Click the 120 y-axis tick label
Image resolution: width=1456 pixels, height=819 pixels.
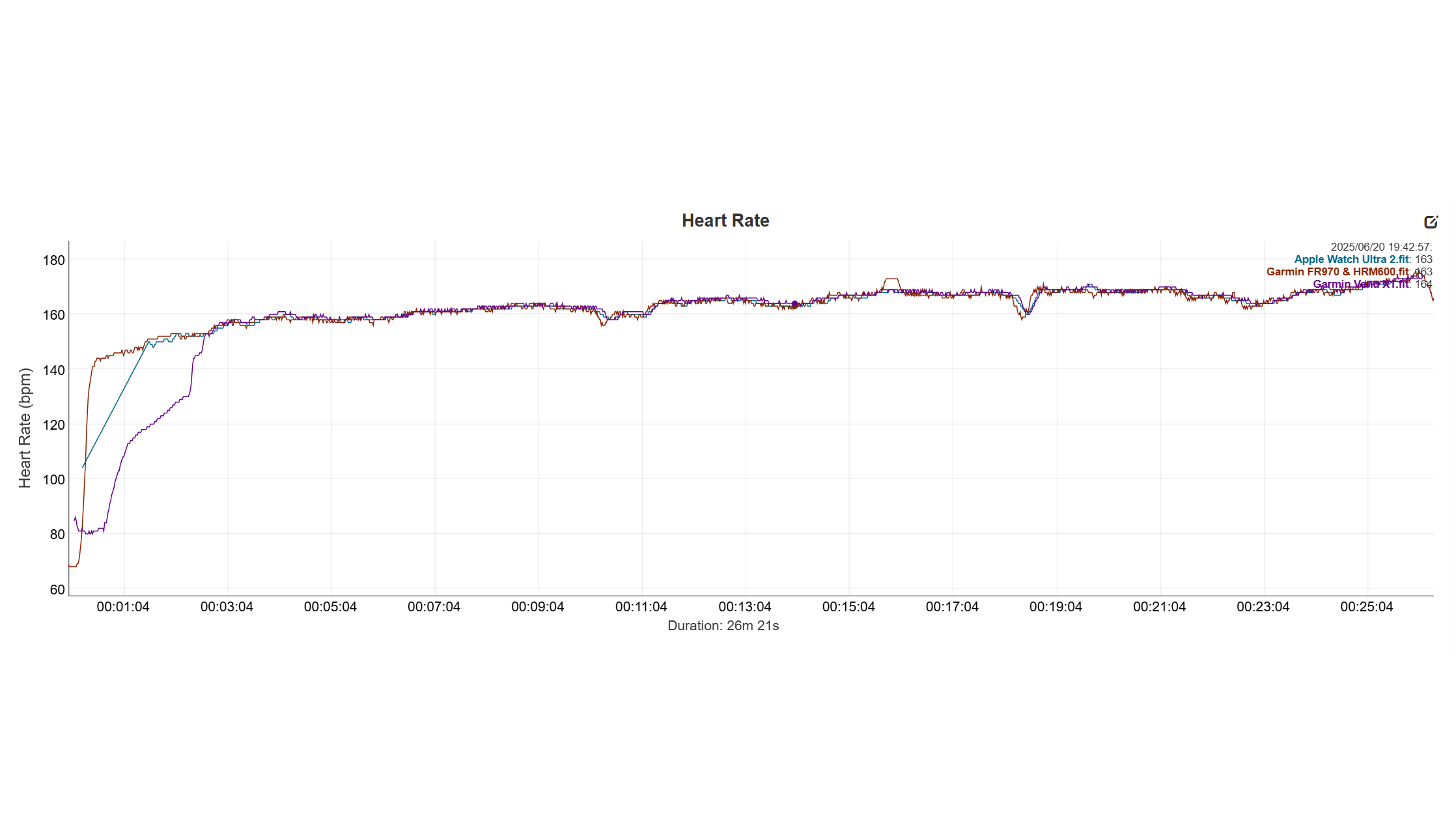(54, 425)
